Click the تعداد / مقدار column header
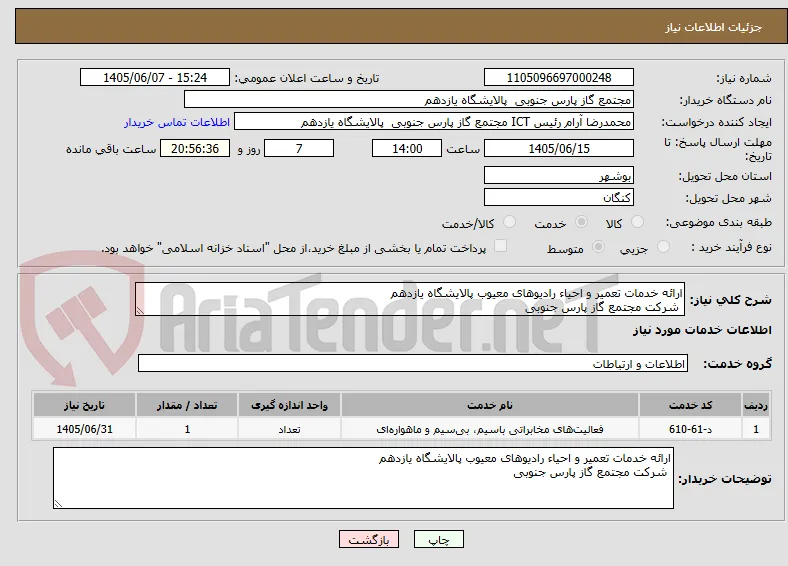Viewport: 788px width, 566px height. click(x=187, y=405)
